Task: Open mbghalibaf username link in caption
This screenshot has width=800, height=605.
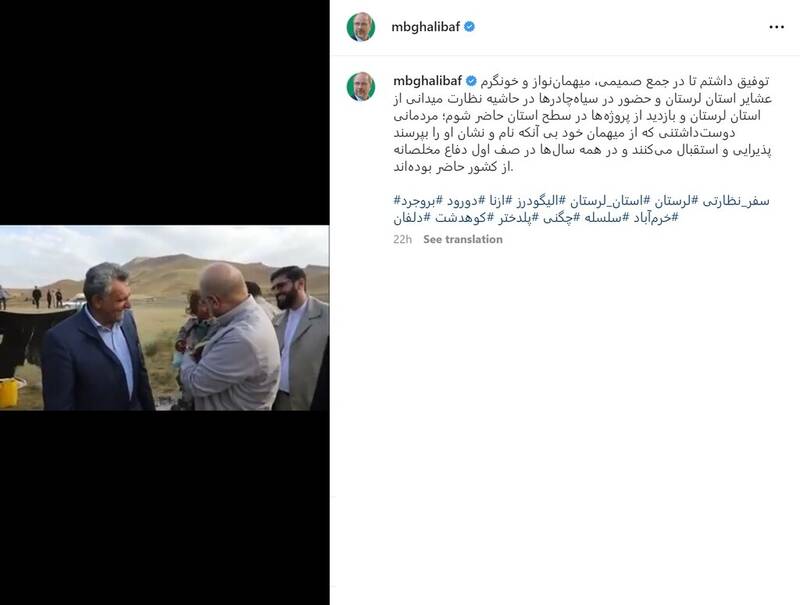Action: [x=428, y=81]
